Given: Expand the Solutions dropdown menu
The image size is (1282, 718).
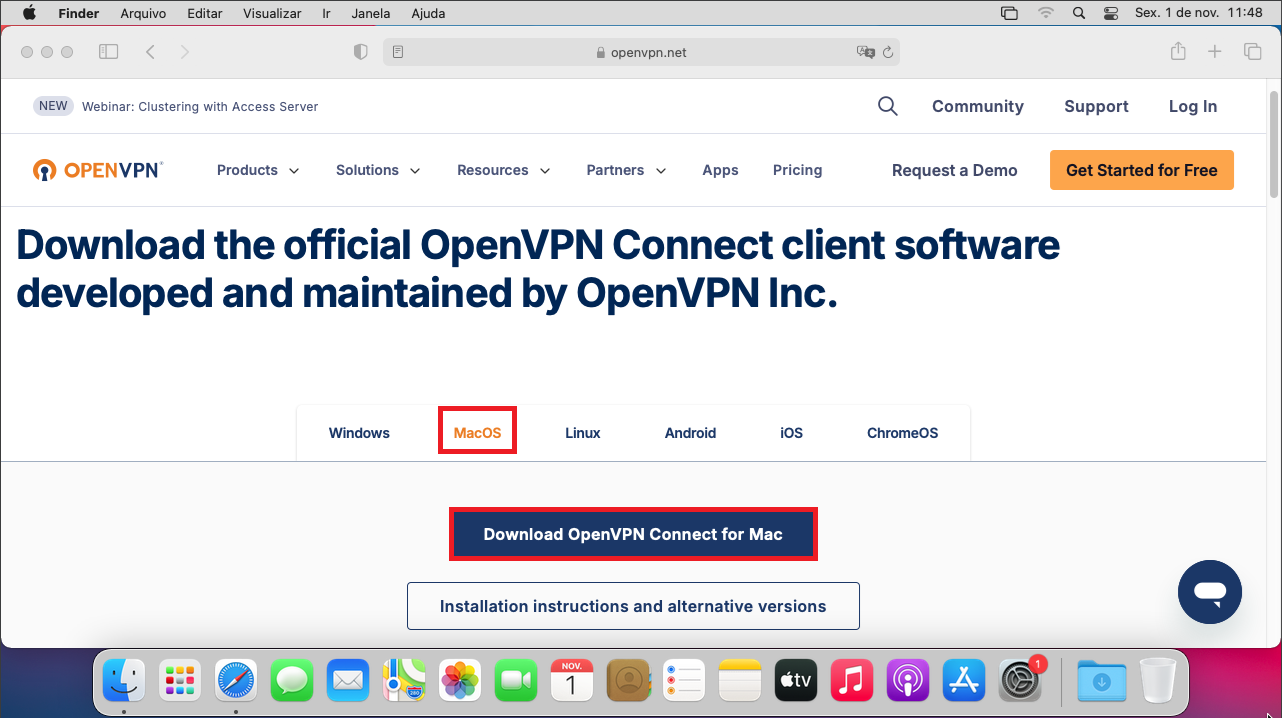Looking at the screenshot, I should (378, 170).
